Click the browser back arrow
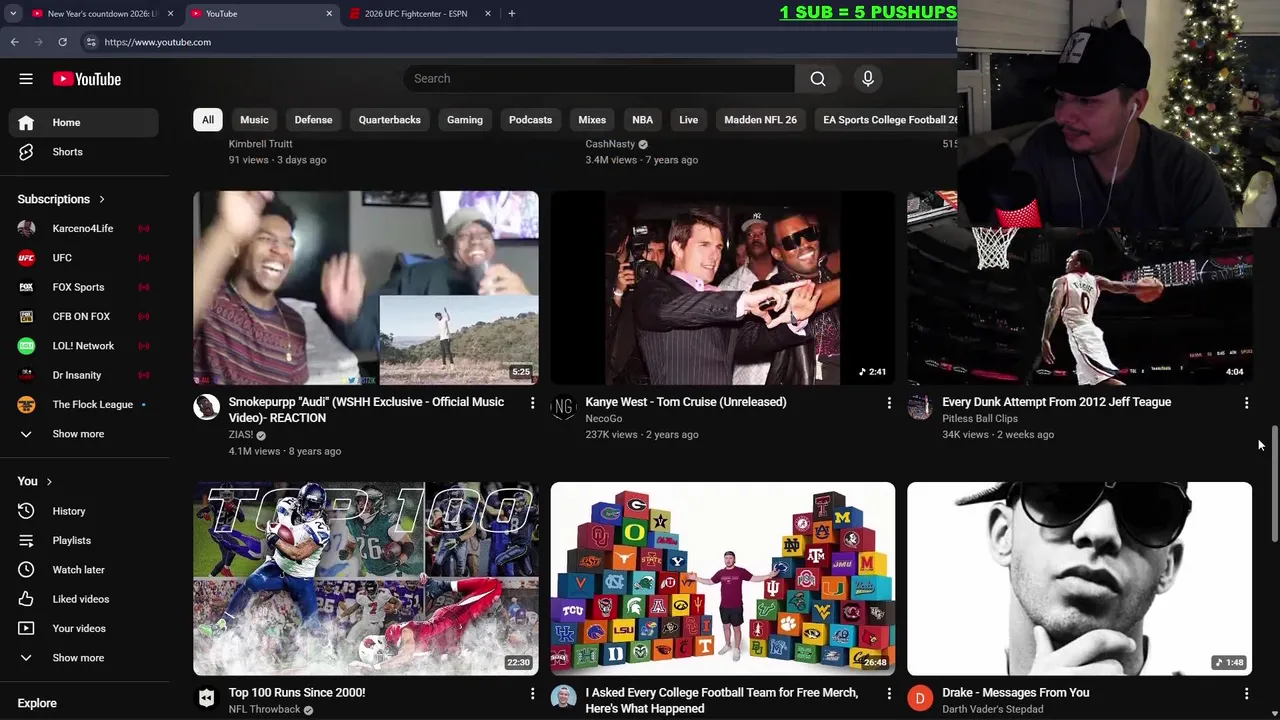The width and height of the screenshot is (1280, 720). [x=14, y=42]
